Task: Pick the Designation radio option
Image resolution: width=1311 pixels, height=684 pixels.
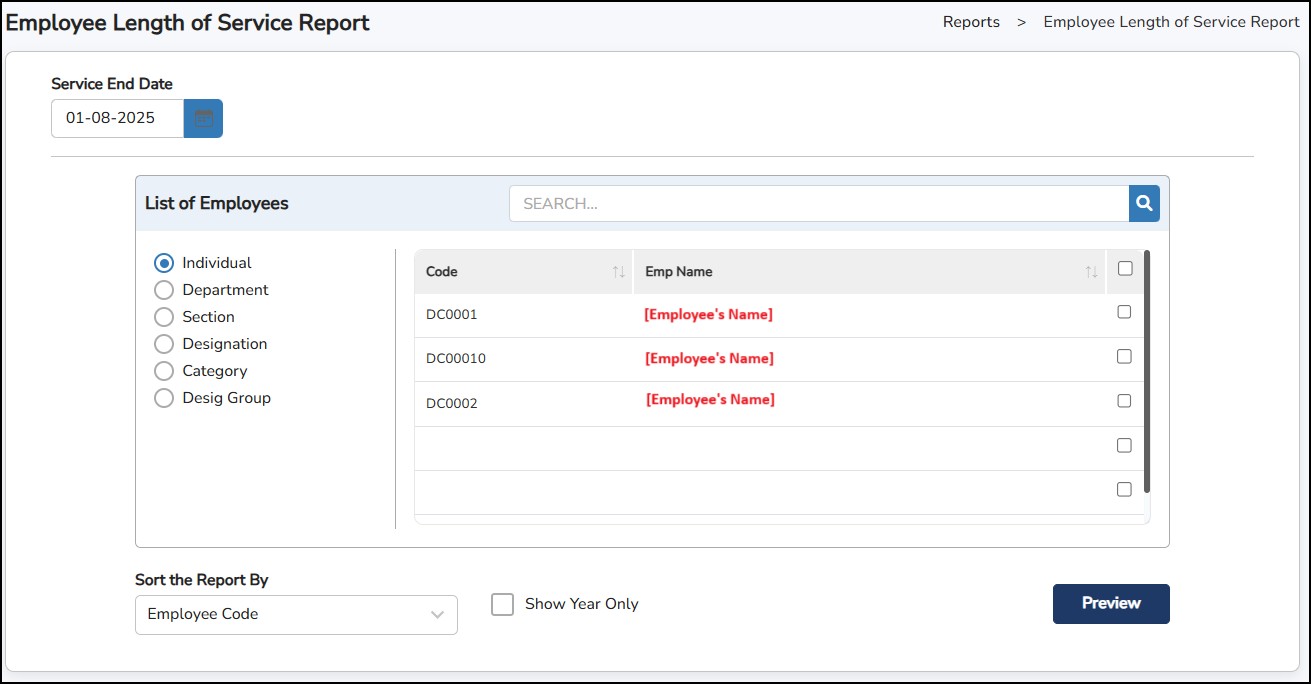Action: (x=164, y=344)
